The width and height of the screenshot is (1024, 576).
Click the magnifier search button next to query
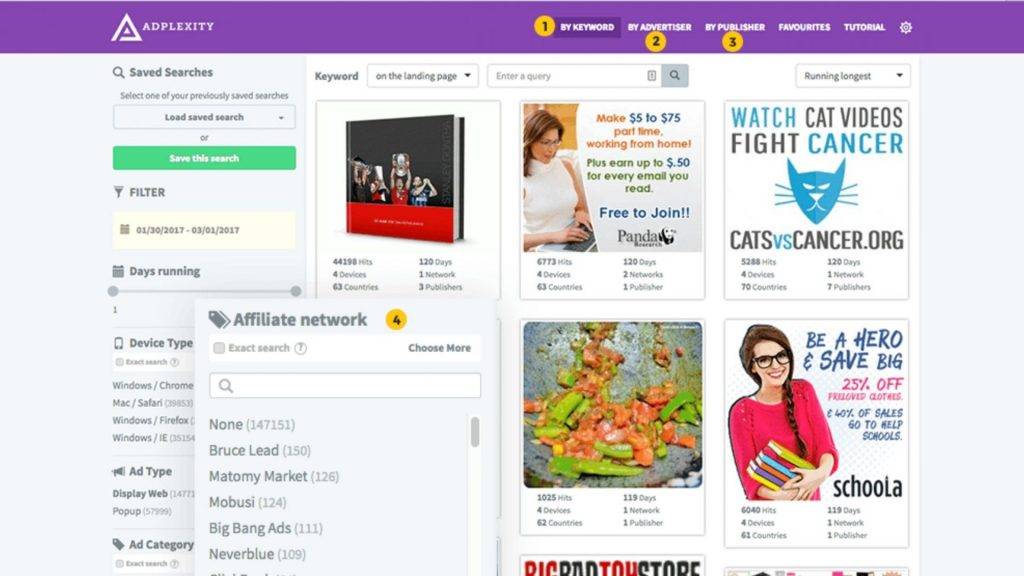coord(675,76)
